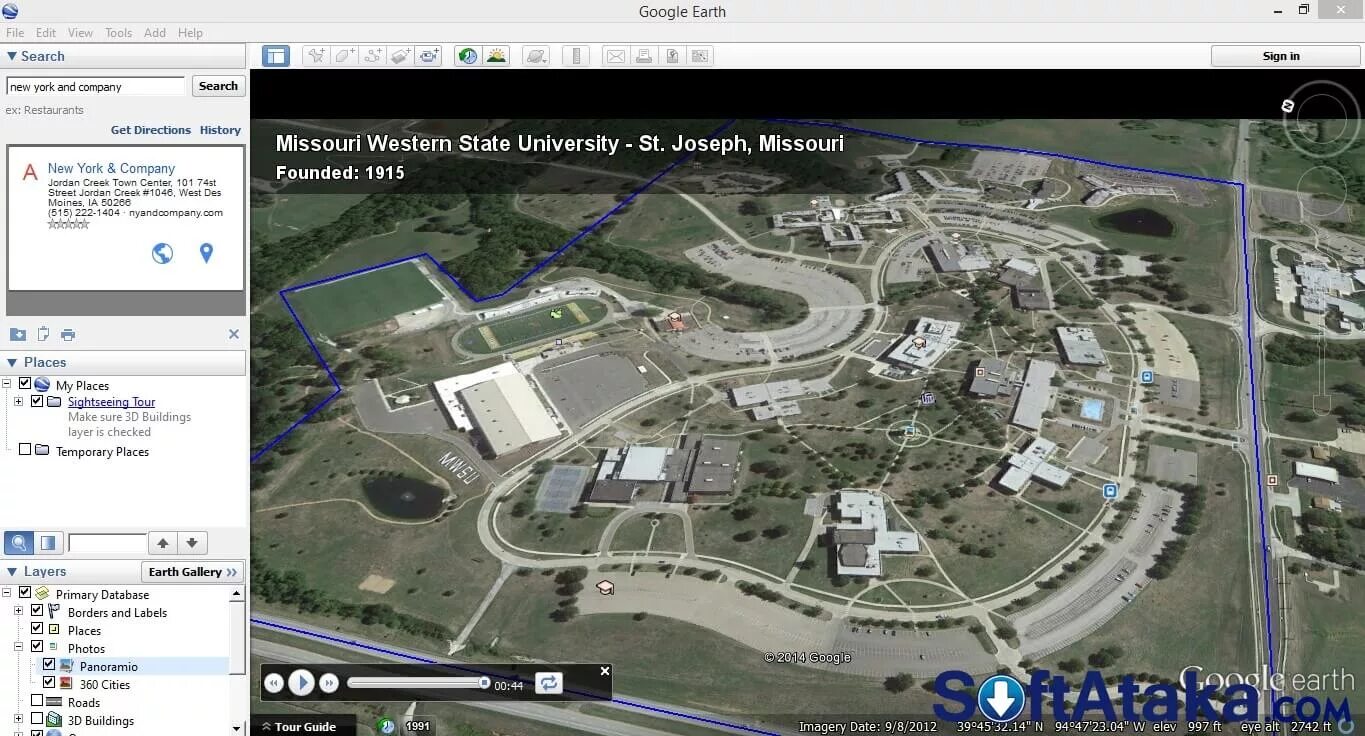The image size is (1365, 736).
Task: Click the look joystick navigation ring
Action: (1322, 120)
